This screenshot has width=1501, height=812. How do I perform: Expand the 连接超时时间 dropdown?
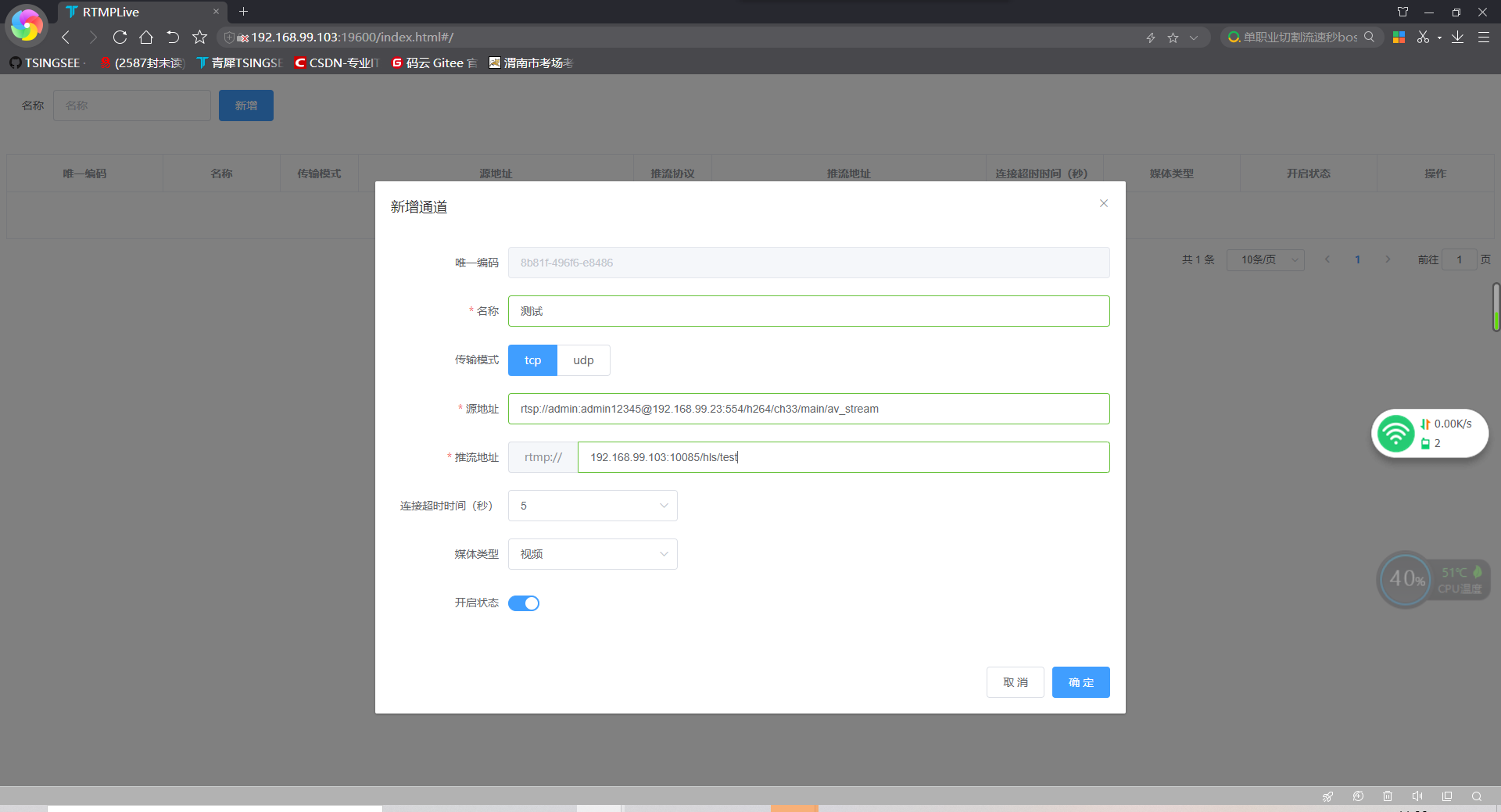point(593,506)
